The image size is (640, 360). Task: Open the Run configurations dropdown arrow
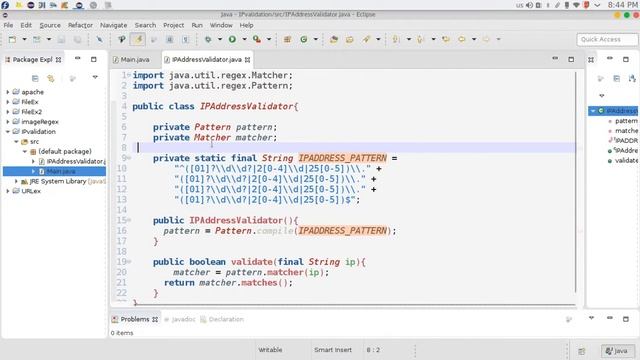click(244, 39)
